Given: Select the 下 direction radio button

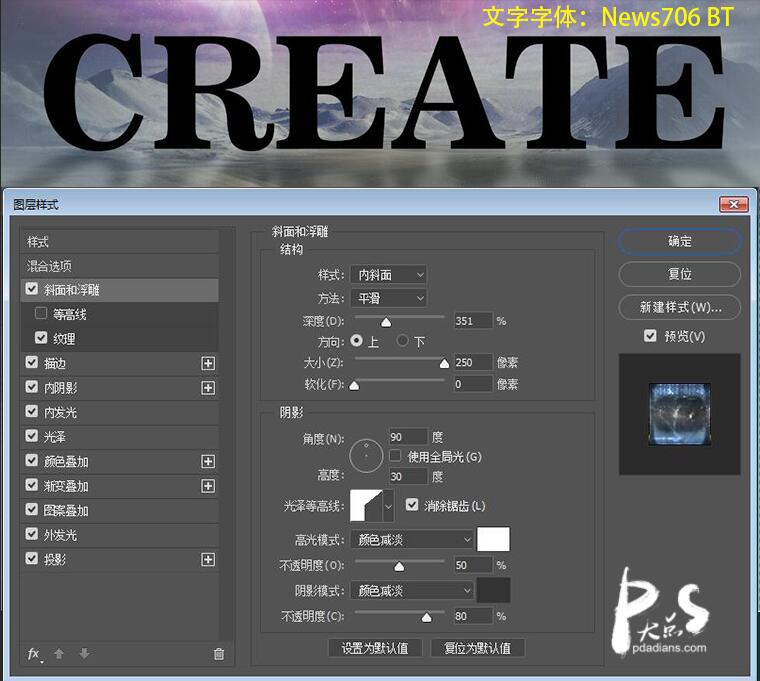Looking at the screenshot, I should coord(402,341).
